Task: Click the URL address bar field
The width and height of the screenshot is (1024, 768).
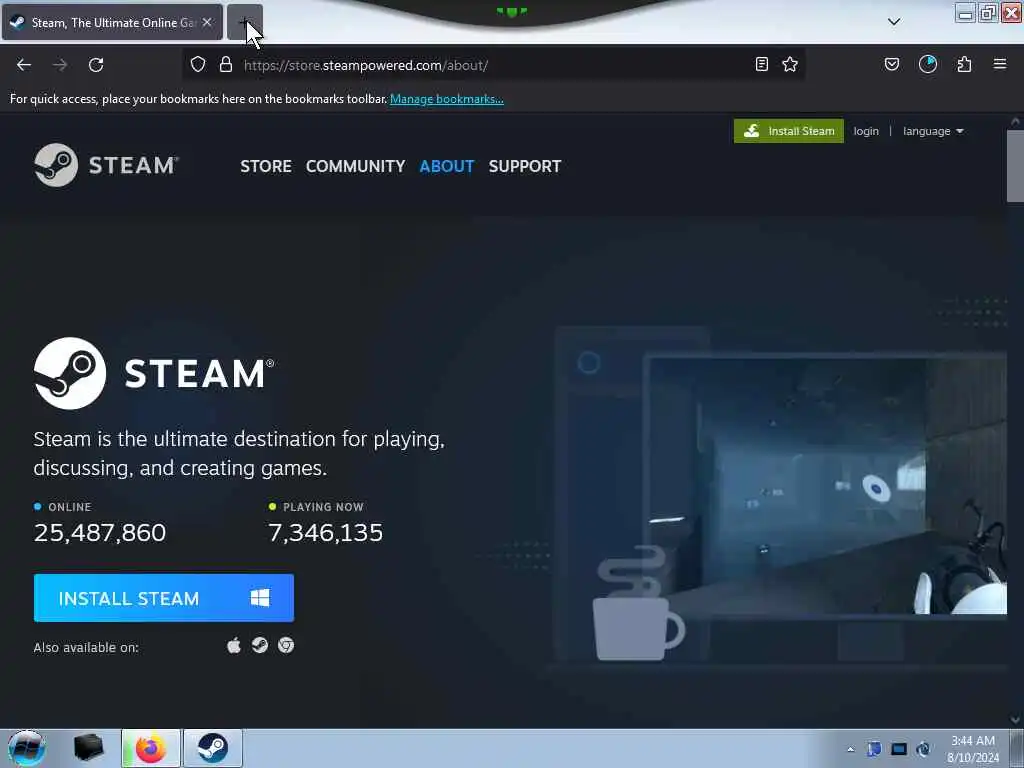Action: 494,65
